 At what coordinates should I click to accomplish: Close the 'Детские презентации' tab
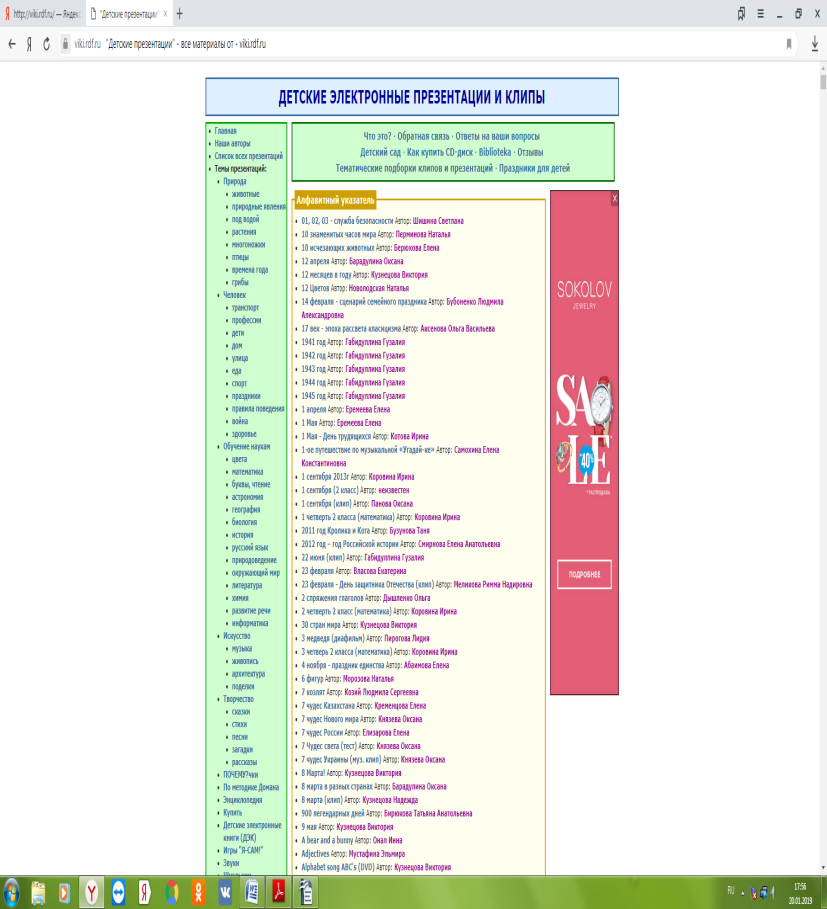(x=165, y=14)
